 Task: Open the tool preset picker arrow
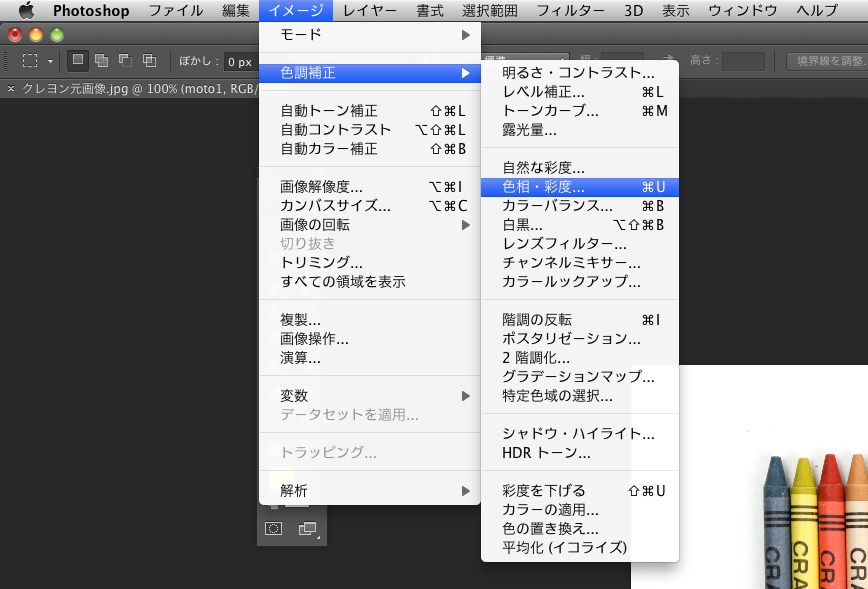coord(50,61)
